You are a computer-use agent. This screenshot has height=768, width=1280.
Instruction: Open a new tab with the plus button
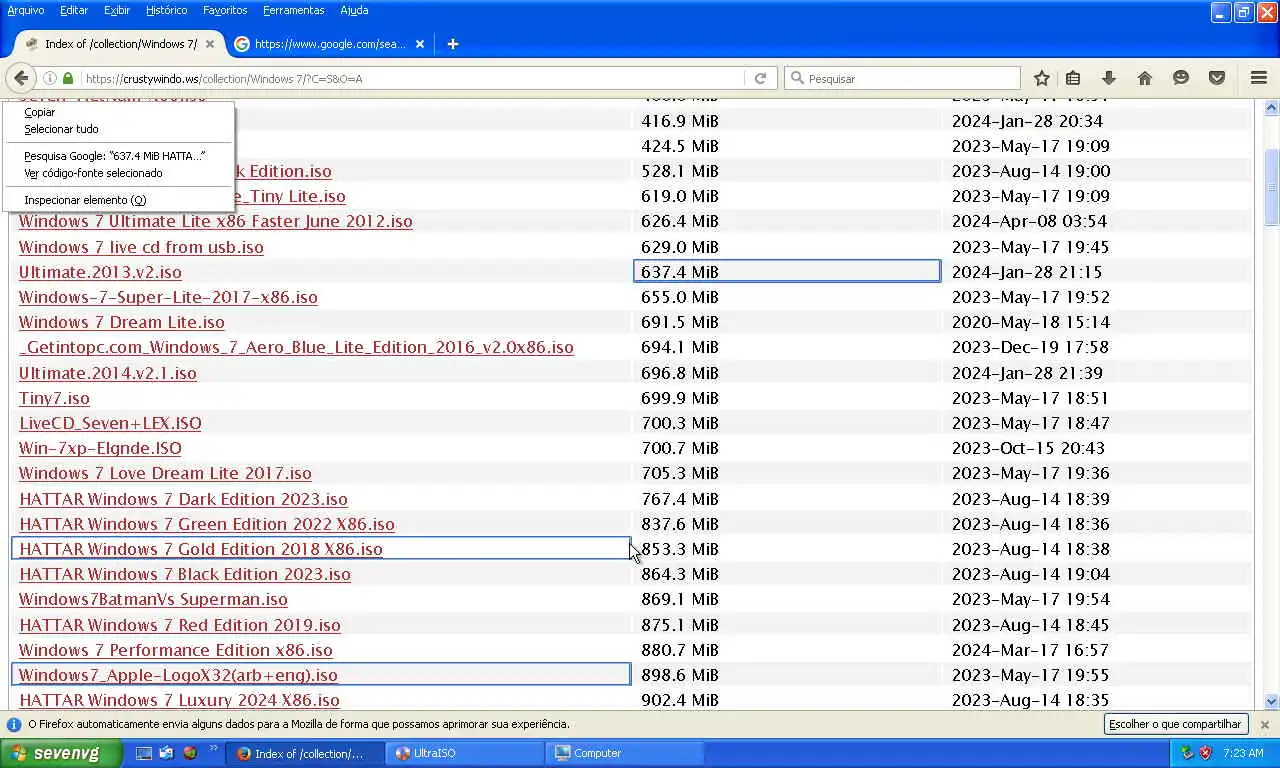click(x=453, y=44)
